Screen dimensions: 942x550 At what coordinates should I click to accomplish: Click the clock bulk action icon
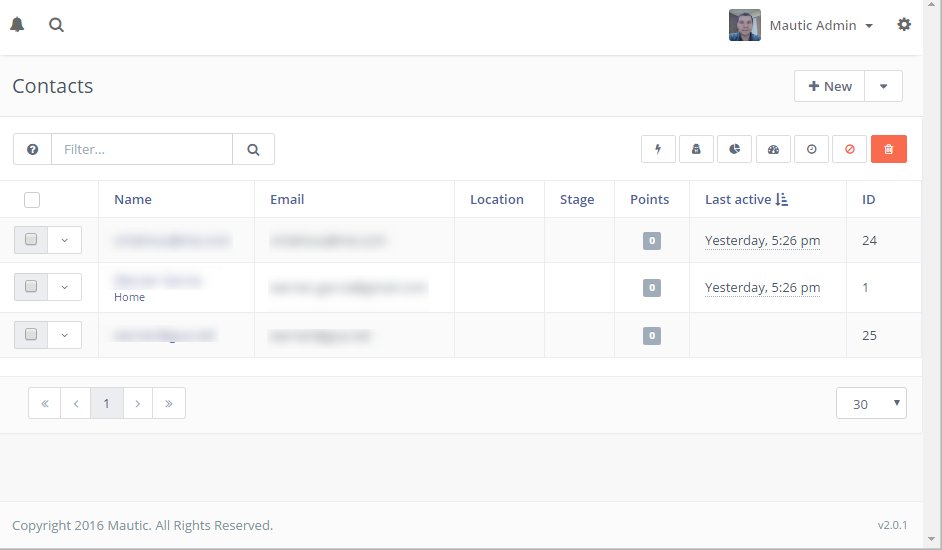811,149
